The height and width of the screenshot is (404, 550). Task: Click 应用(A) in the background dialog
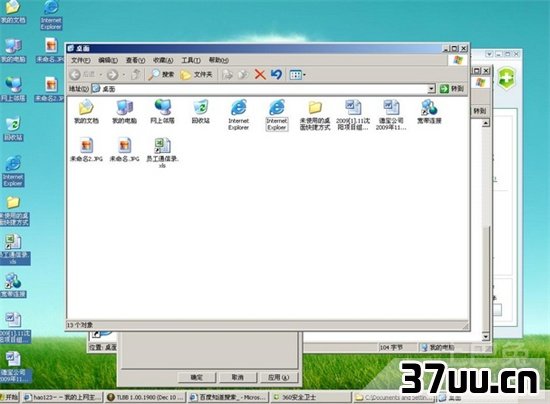coord(279,377)
